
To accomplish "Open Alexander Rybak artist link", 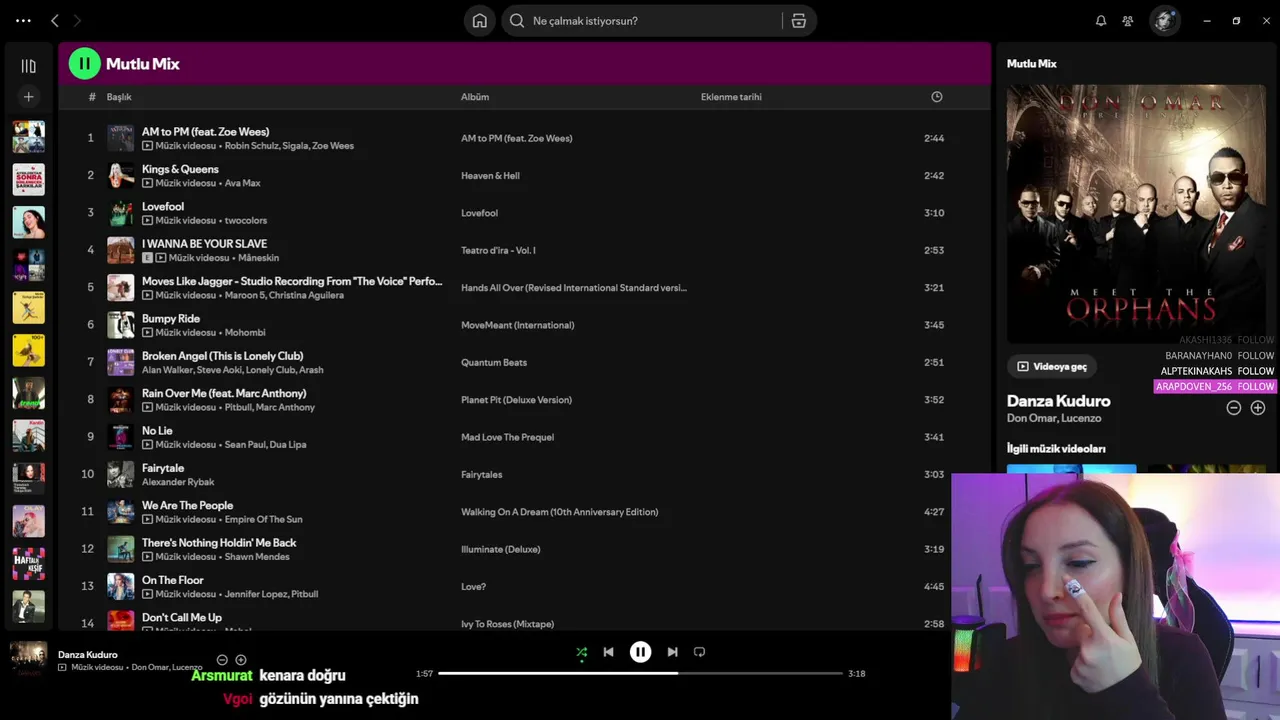I will pyautogui.click(x=178, y=482).
